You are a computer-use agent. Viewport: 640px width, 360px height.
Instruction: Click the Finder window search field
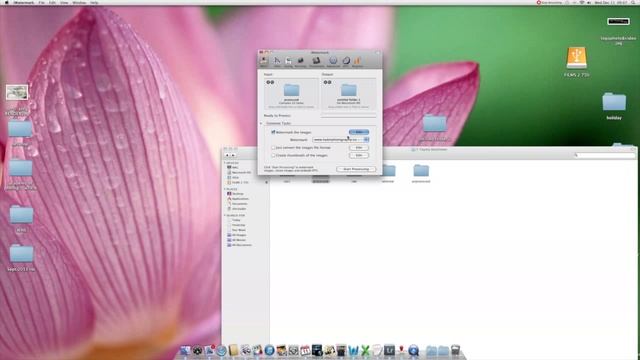[x=605, y=155]
